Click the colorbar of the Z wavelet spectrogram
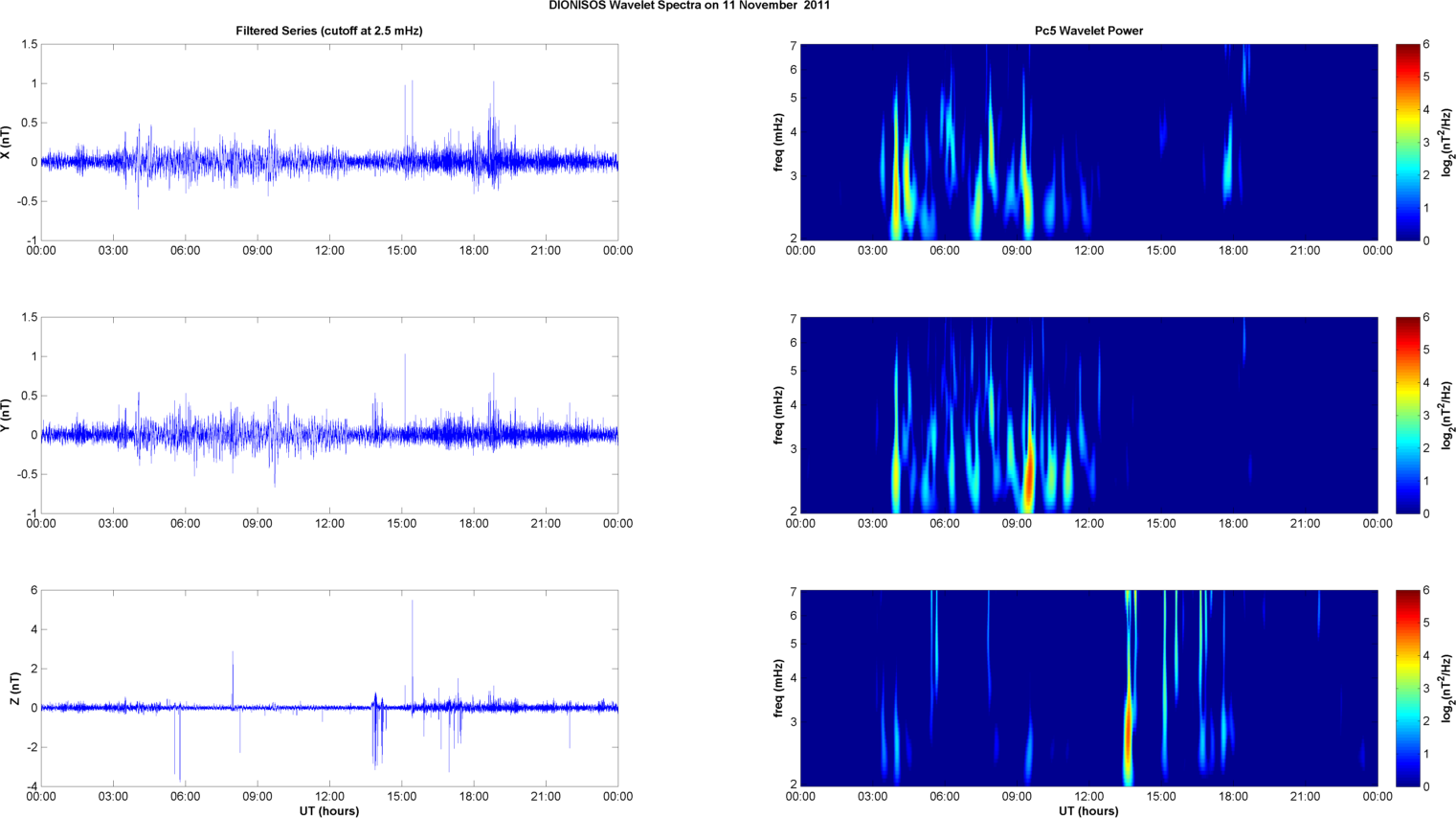 tap(1407, 689)
